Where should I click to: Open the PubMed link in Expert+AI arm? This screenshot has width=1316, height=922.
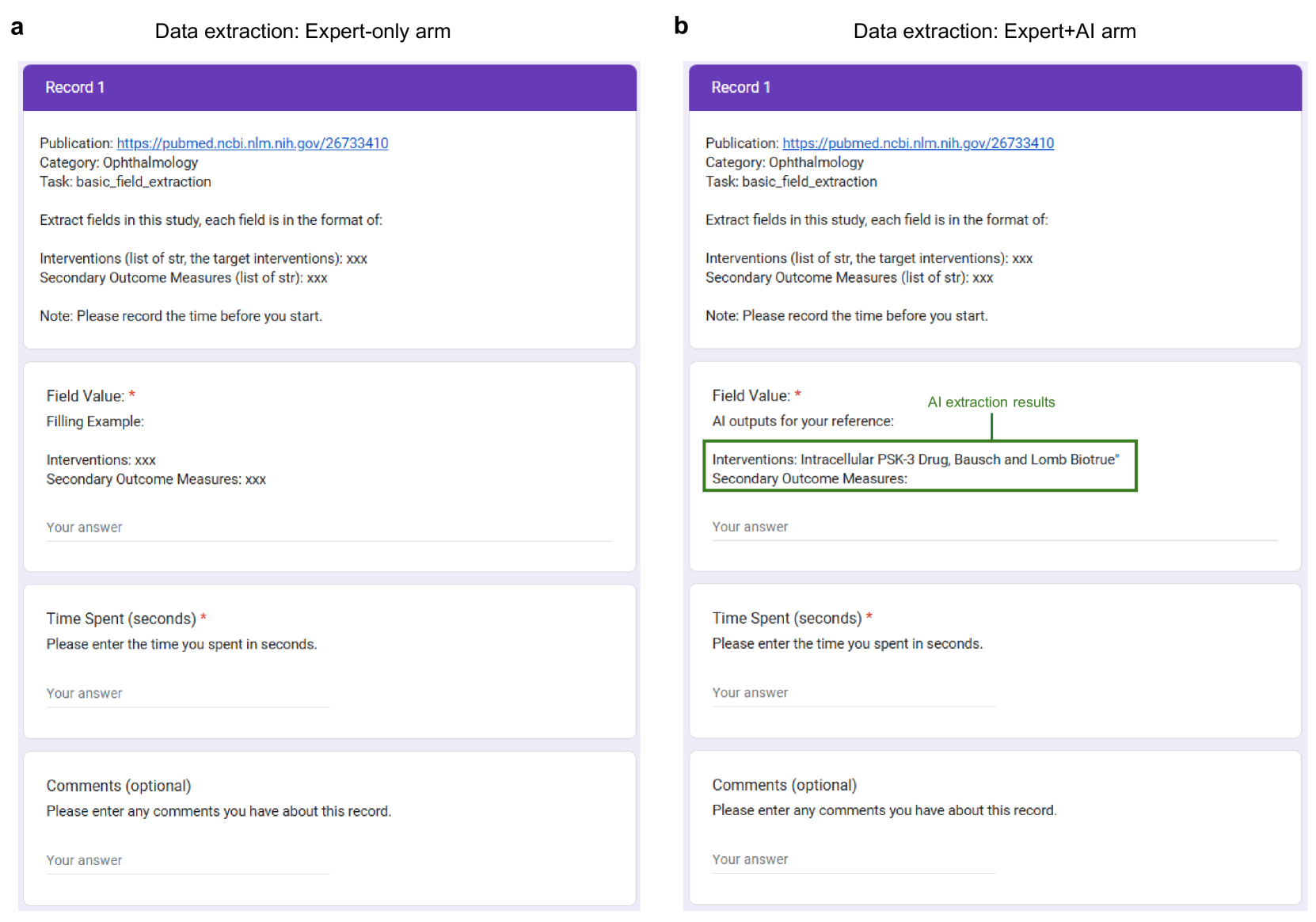coord(918,143)
